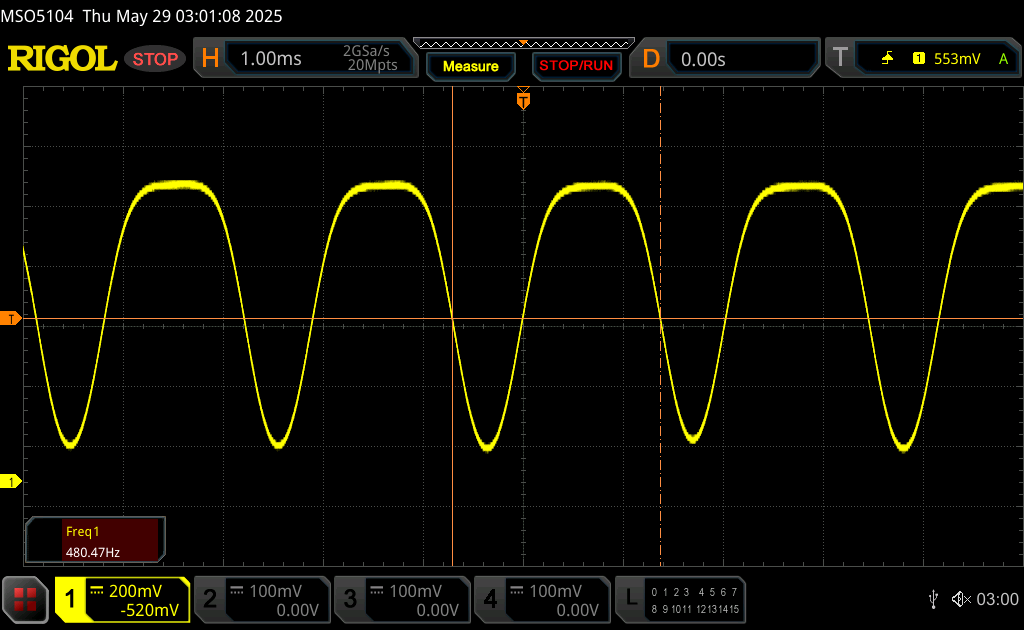Toggle the muted speaker icon
This screenshot has height=630, width=1024.
tap(961, 599)
